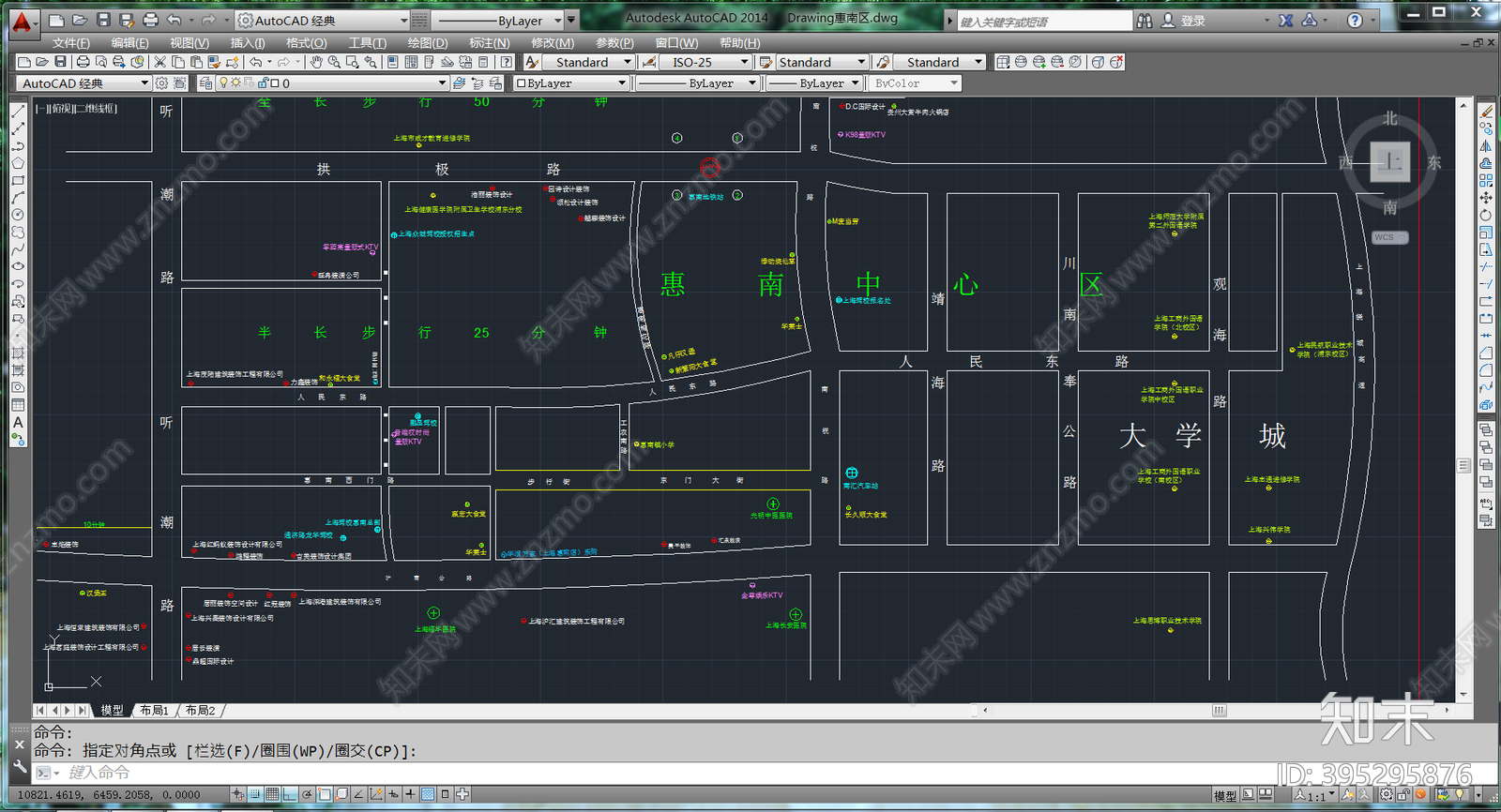
Task: Toggle Polar tracking in status bar
Action: coord(307,794)
